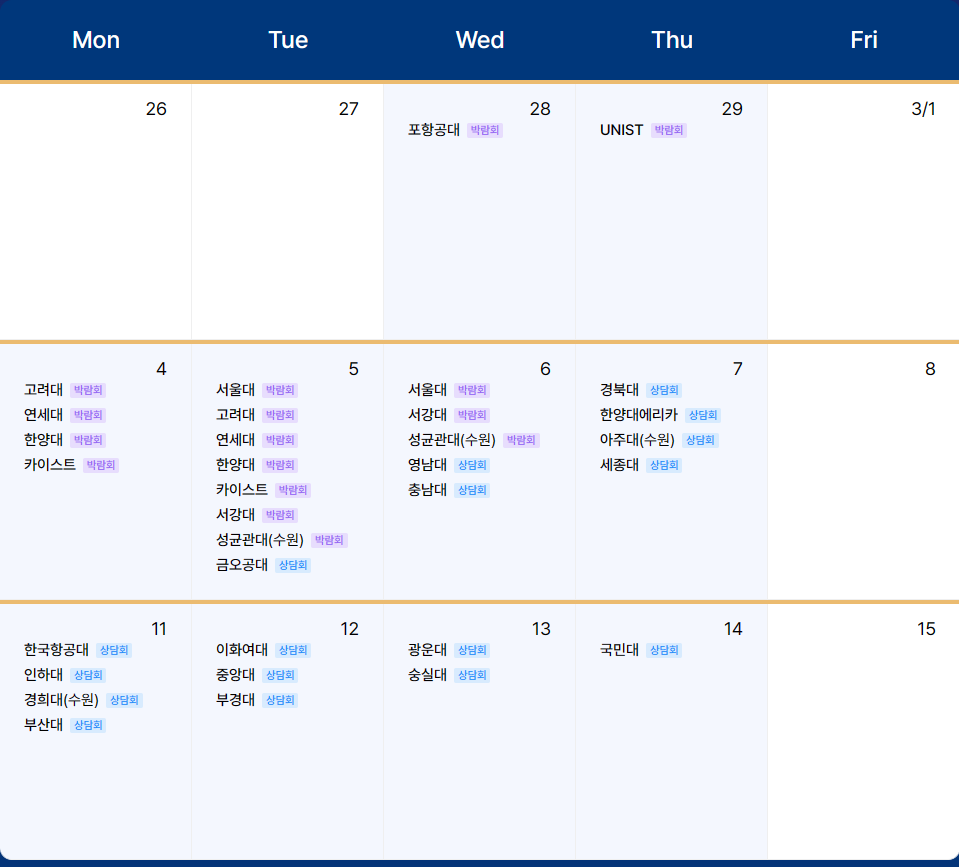959x867 pixels.
Task: Open 고려대 event on Monday 4
Action: [43, 390]
